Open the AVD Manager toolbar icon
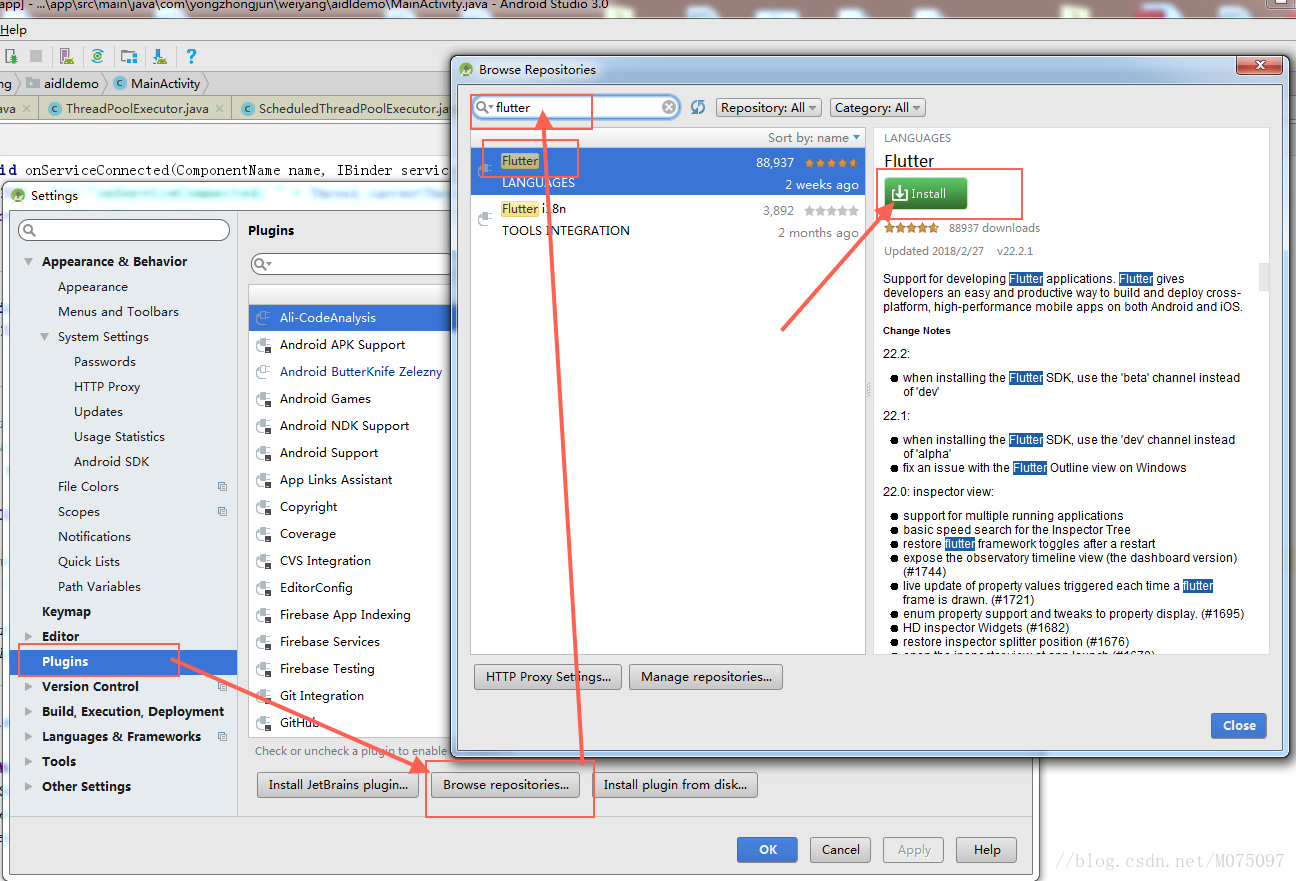This screenshot has width=1296, height=881. coord(66,56)
